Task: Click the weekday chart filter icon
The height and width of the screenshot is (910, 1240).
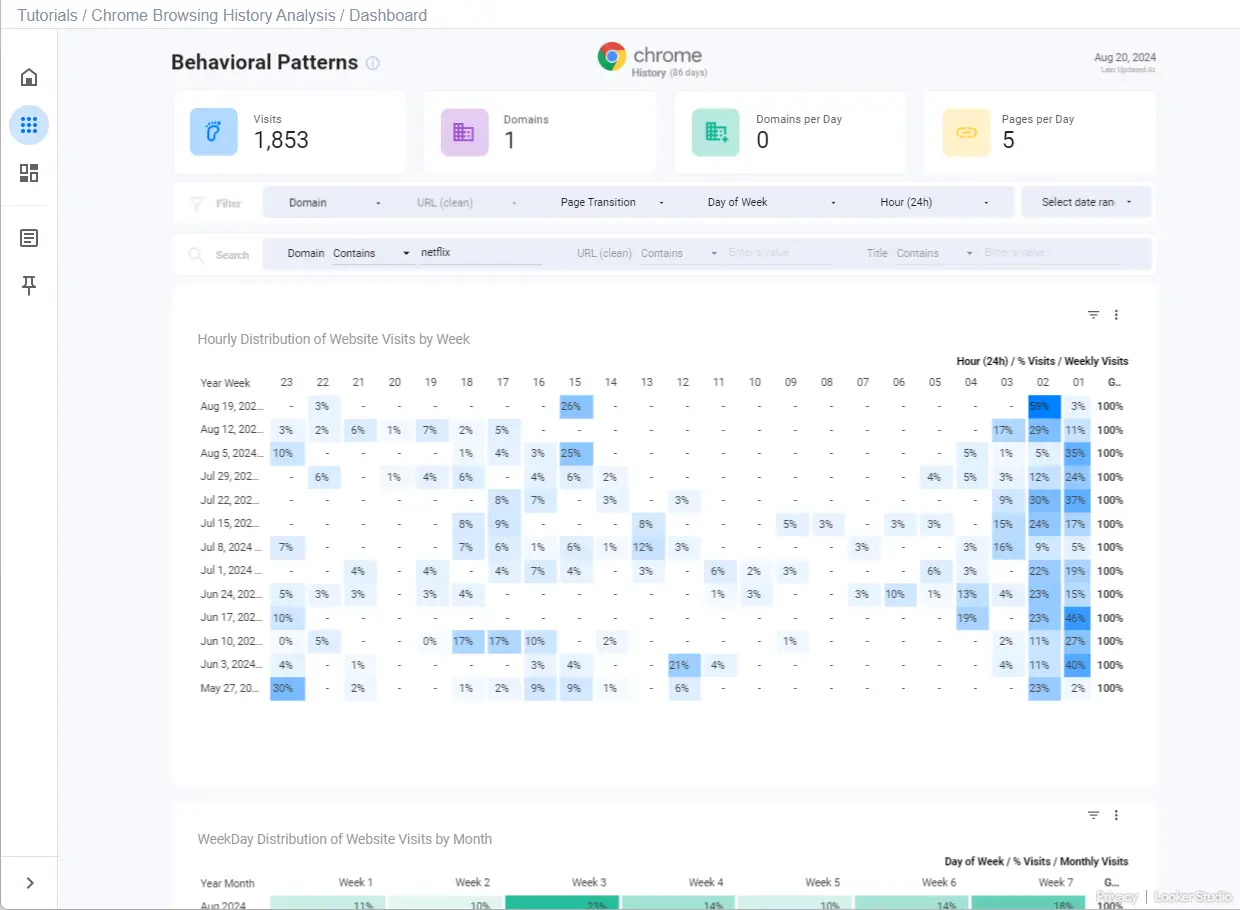Action: 1093,815
